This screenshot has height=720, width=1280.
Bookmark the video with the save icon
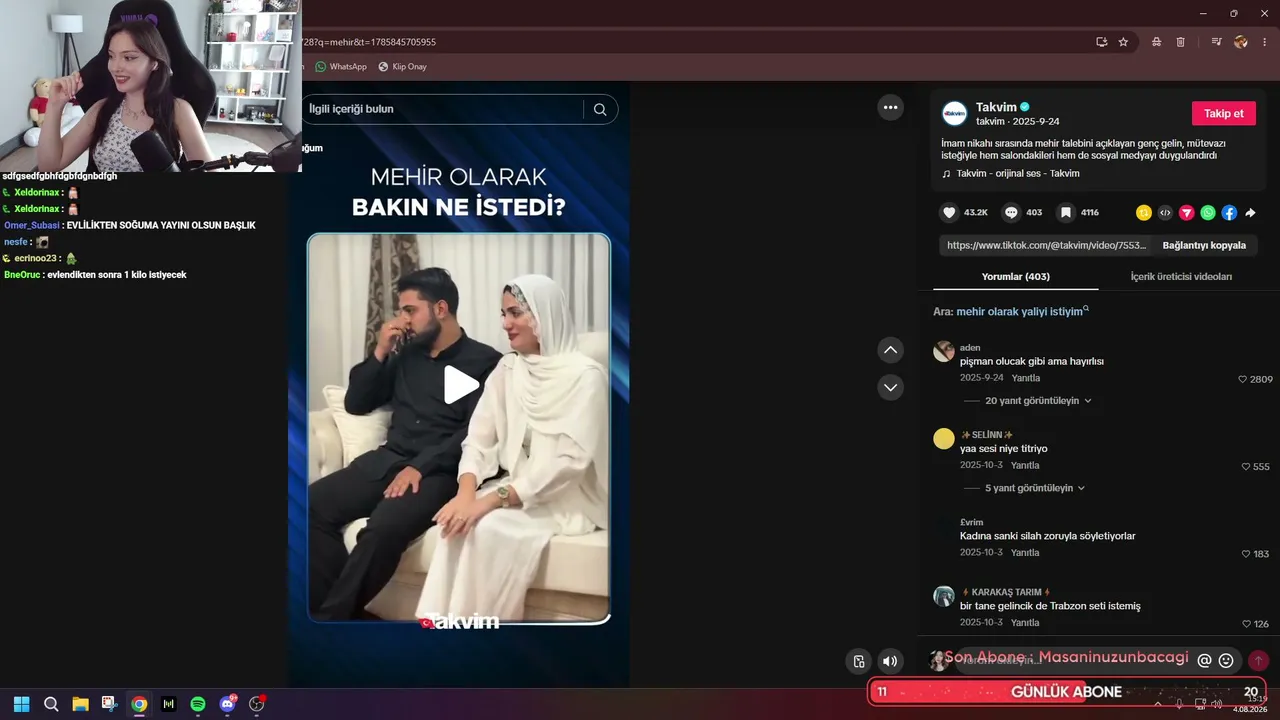(x=1066, y=213)
